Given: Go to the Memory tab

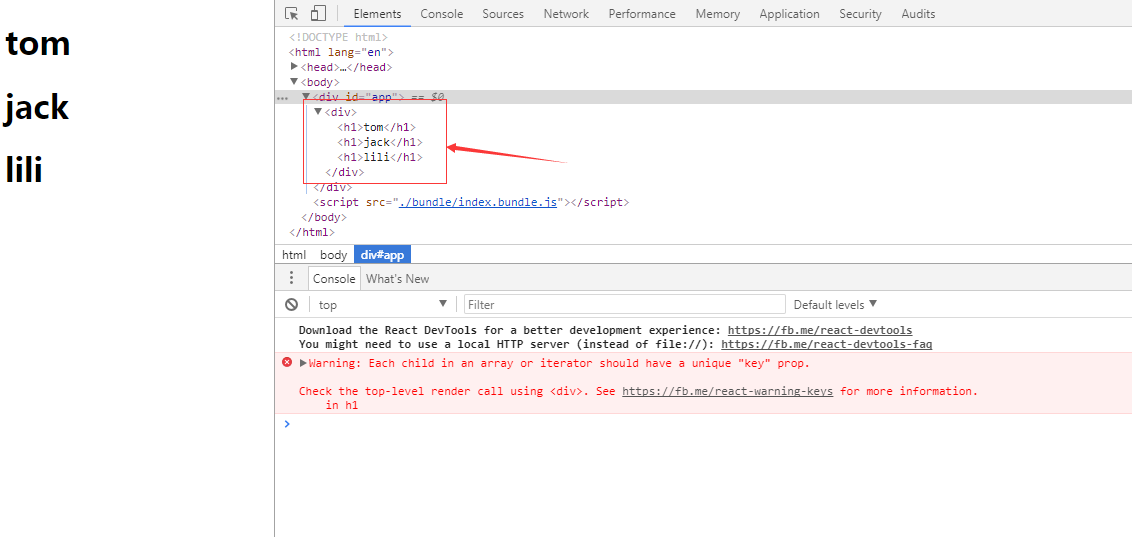Looking at the screenshot, I should [718, 14].
